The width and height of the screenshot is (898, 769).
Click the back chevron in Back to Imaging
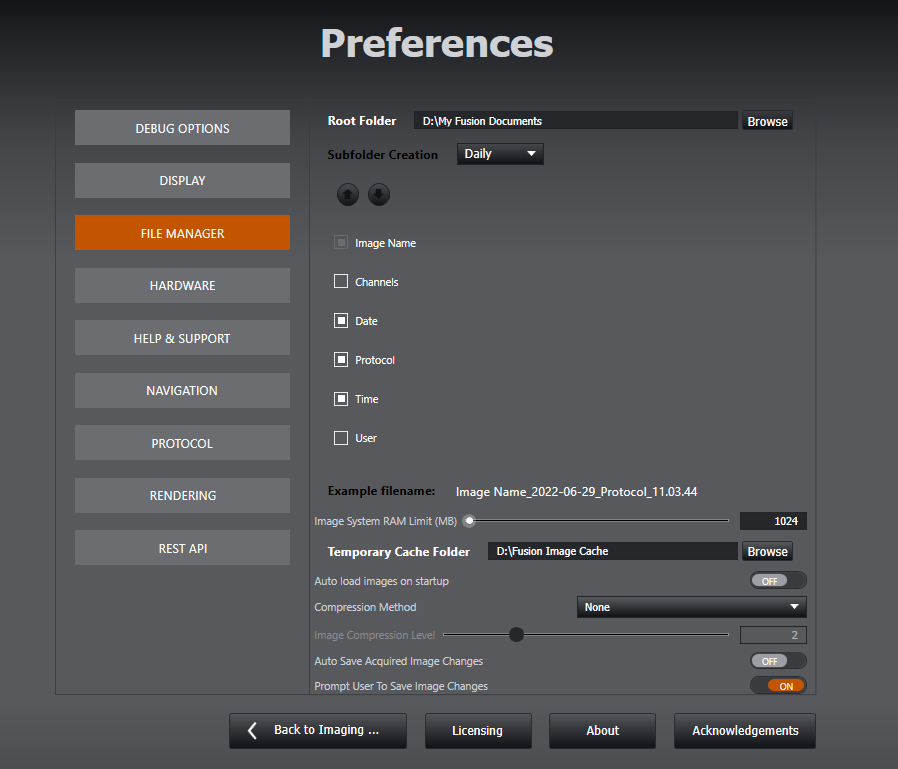[x=253, y=730]
